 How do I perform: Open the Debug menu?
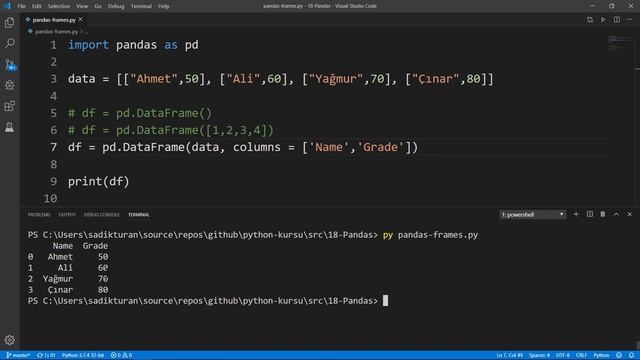point(116,6)
